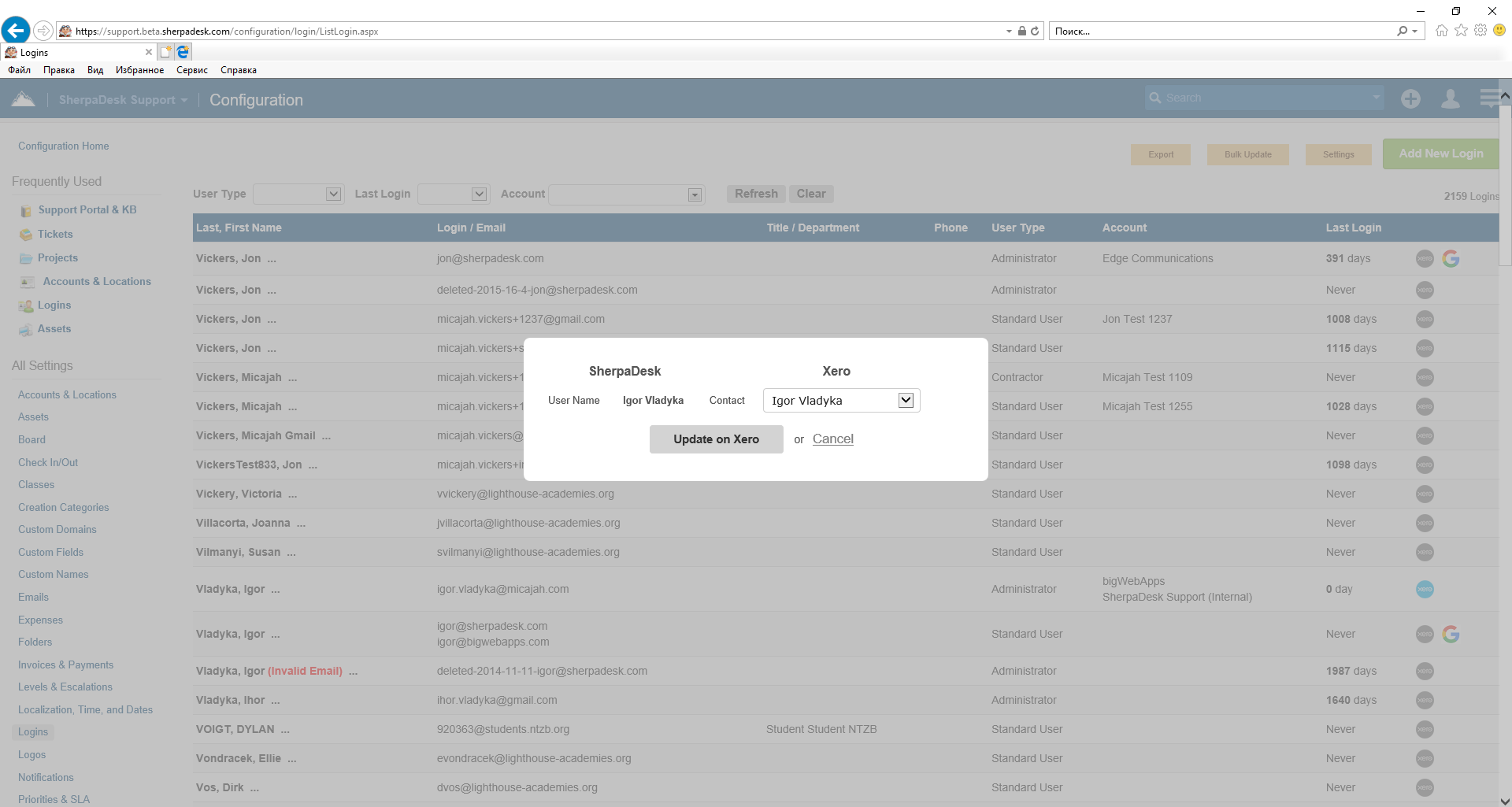Click the Google icon in jon@sherpadesk.com row
Image resolution: width=1512 pixels, height=807 pixels.
click(1451, 258)
